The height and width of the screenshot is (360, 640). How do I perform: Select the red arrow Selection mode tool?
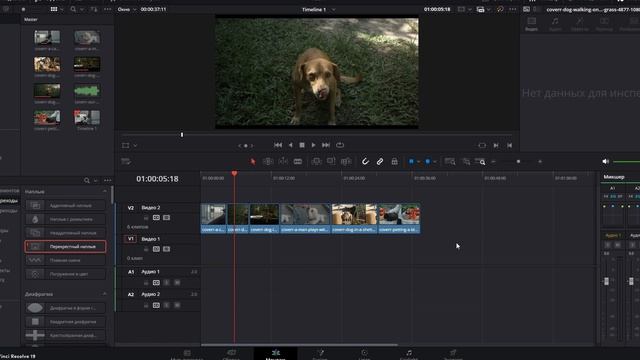click(x=253, y=162)
